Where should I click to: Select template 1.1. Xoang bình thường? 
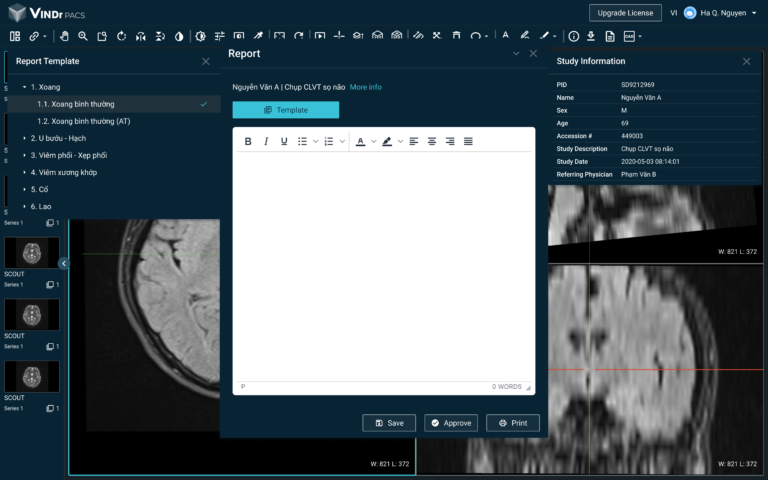[76, 104]
